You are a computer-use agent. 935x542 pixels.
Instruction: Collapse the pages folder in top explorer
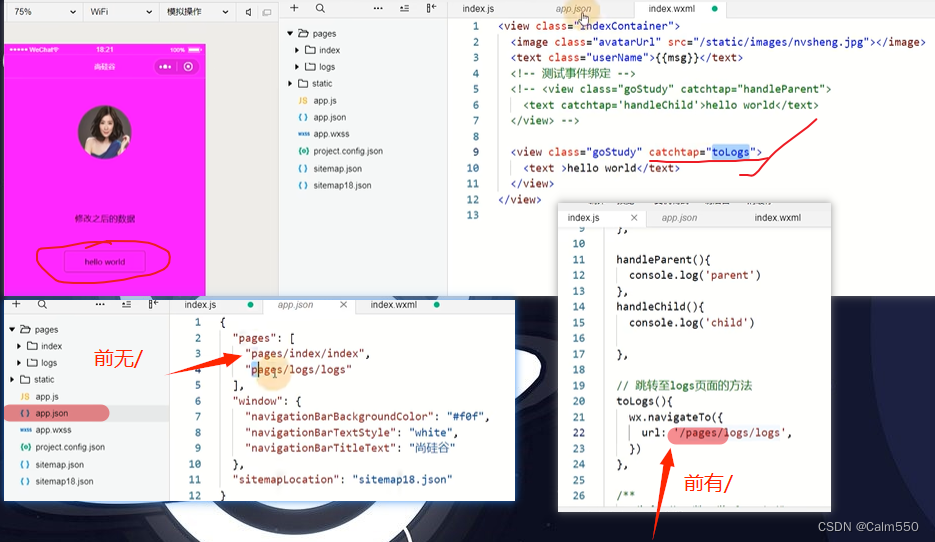click(290, 33)
